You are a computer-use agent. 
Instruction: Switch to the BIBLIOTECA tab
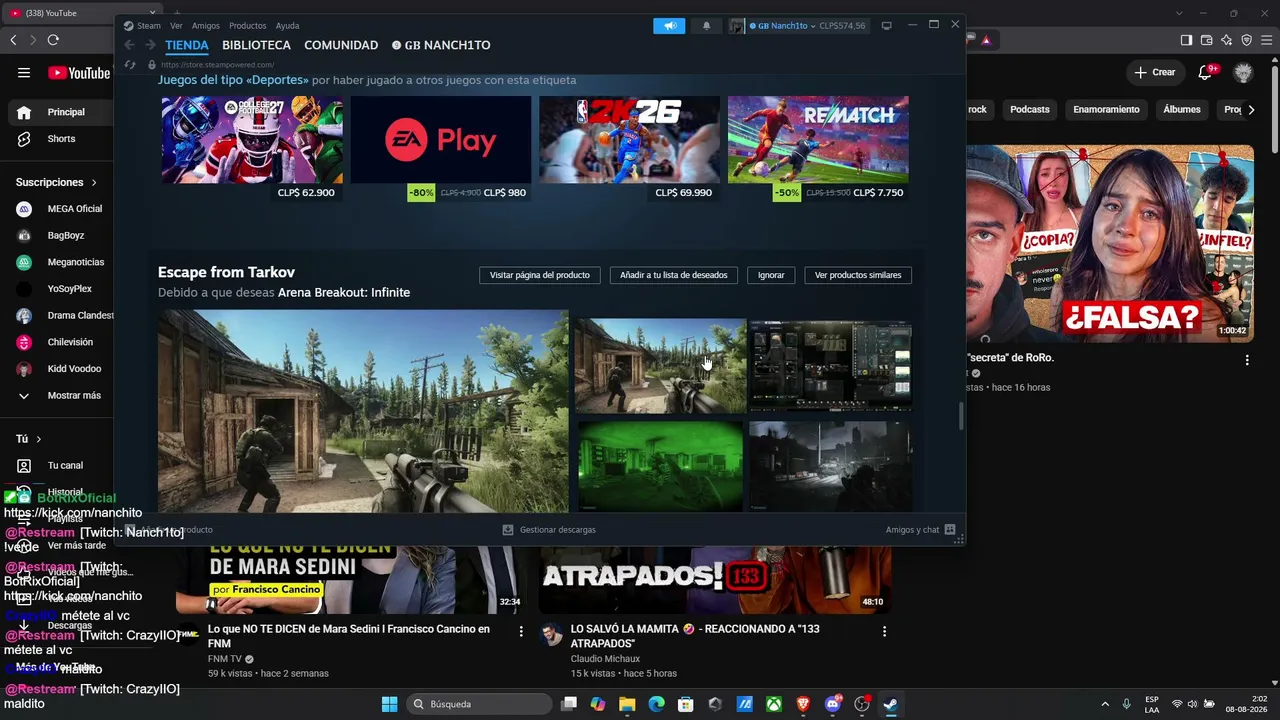[256, 45]
